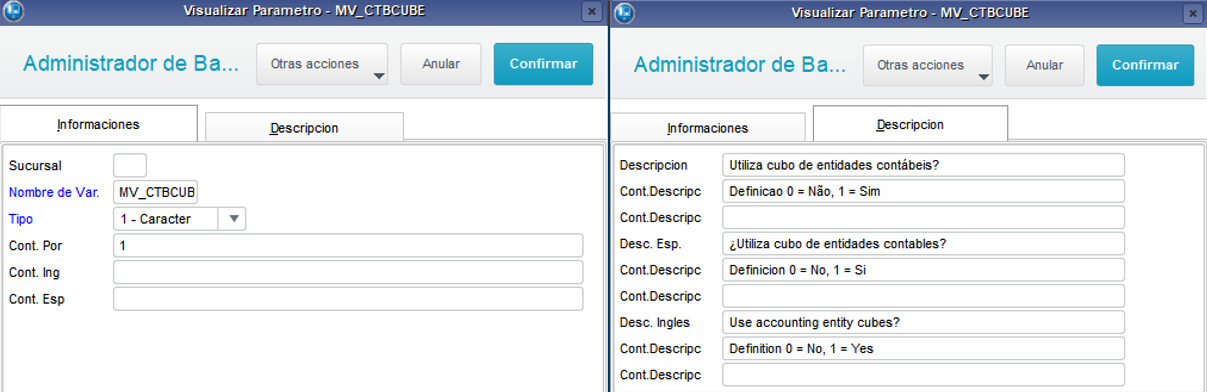Click Anular button in left window

[x=441, y=64]
